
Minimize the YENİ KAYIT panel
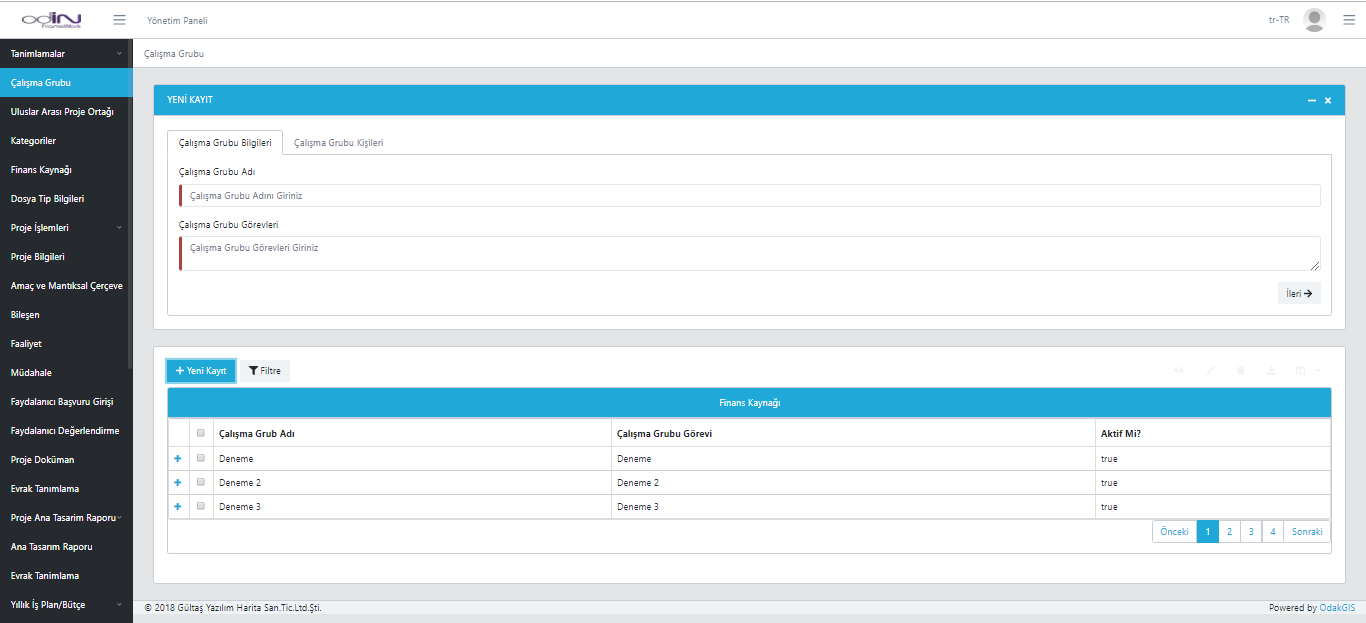tap(1311, 101)
